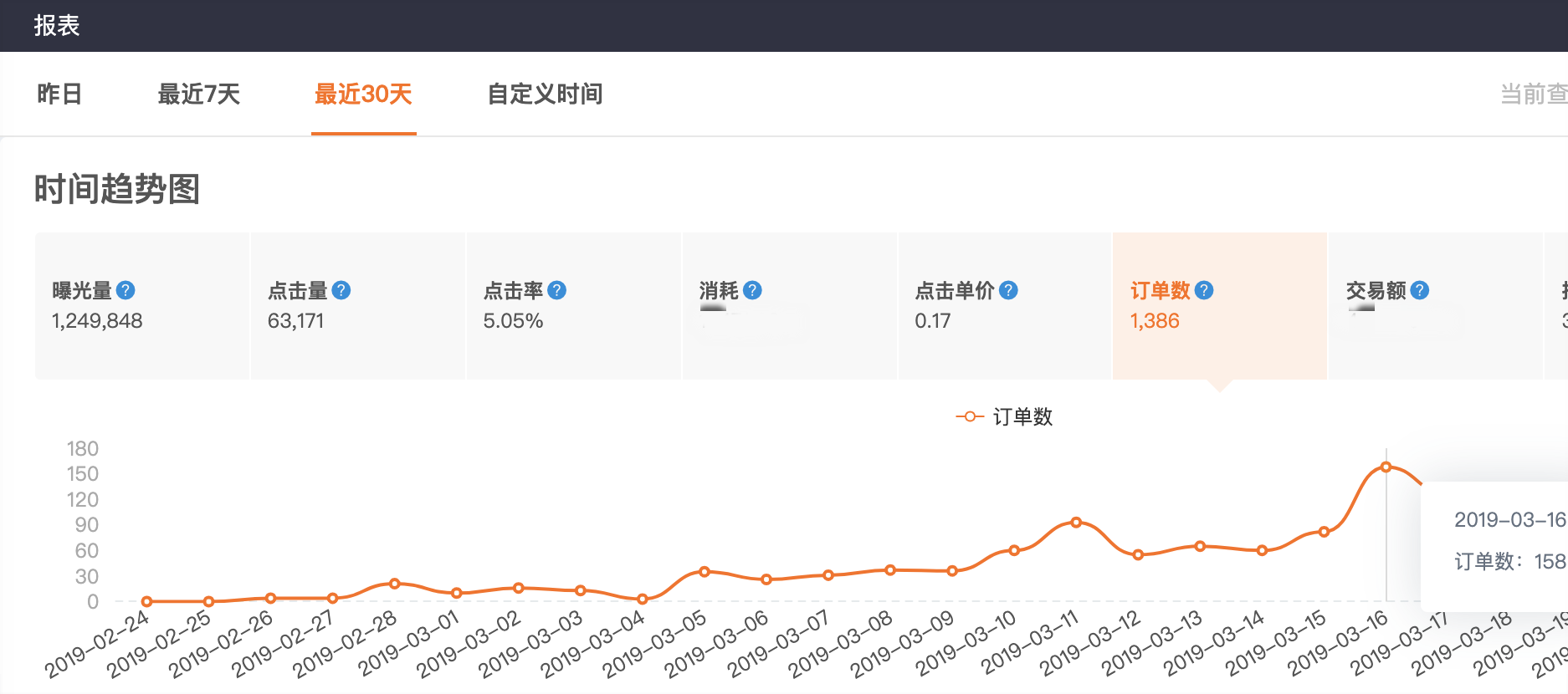Click the 2019-03-11 data point
Image resolution: width=1568 pixels, height=694 pixels.
tap(1076, 522)
